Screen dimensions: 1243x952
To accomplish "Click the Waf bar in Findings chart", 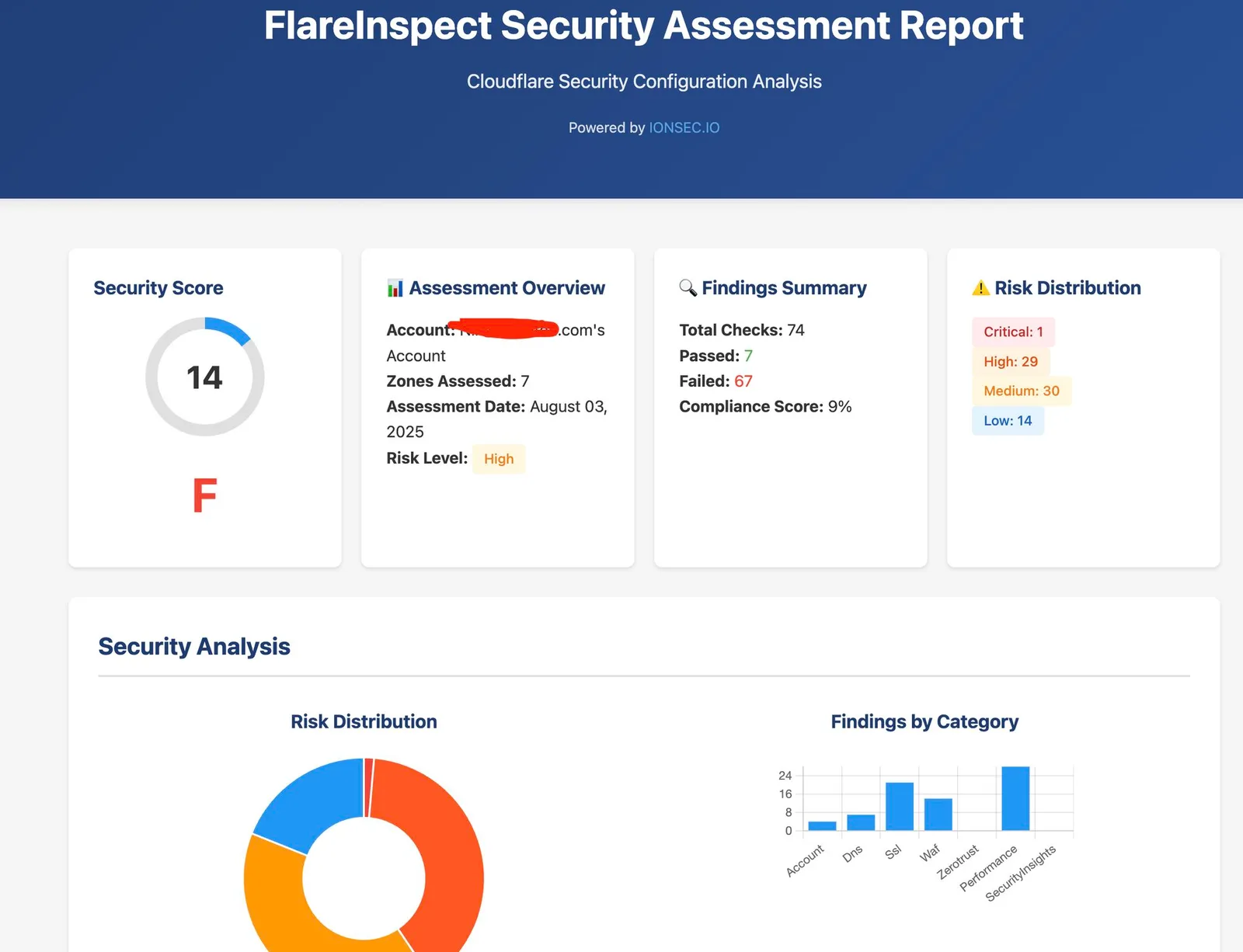I will click(938, 815).
